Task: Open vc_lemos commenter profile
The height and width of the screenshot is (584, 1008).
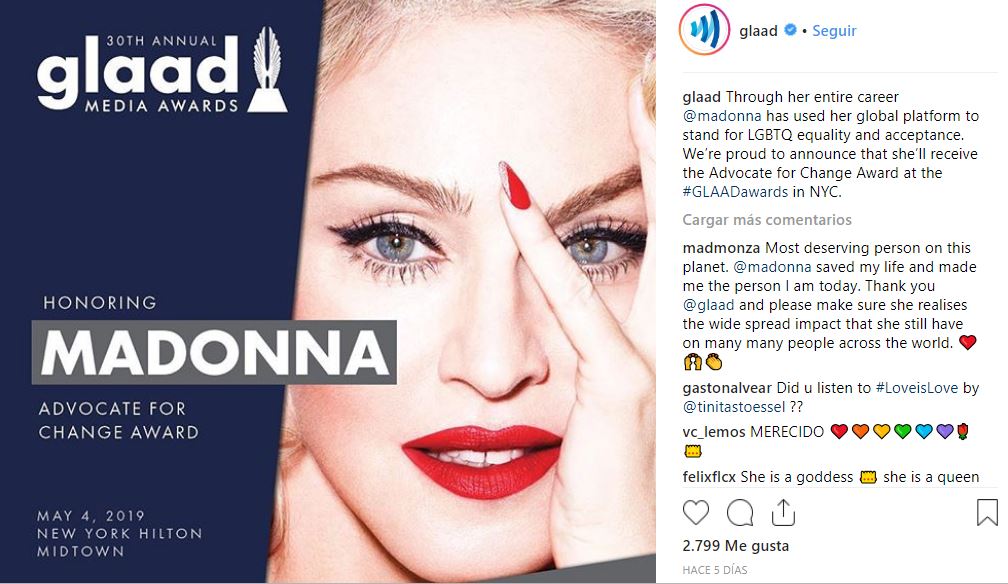Action: 714,432
